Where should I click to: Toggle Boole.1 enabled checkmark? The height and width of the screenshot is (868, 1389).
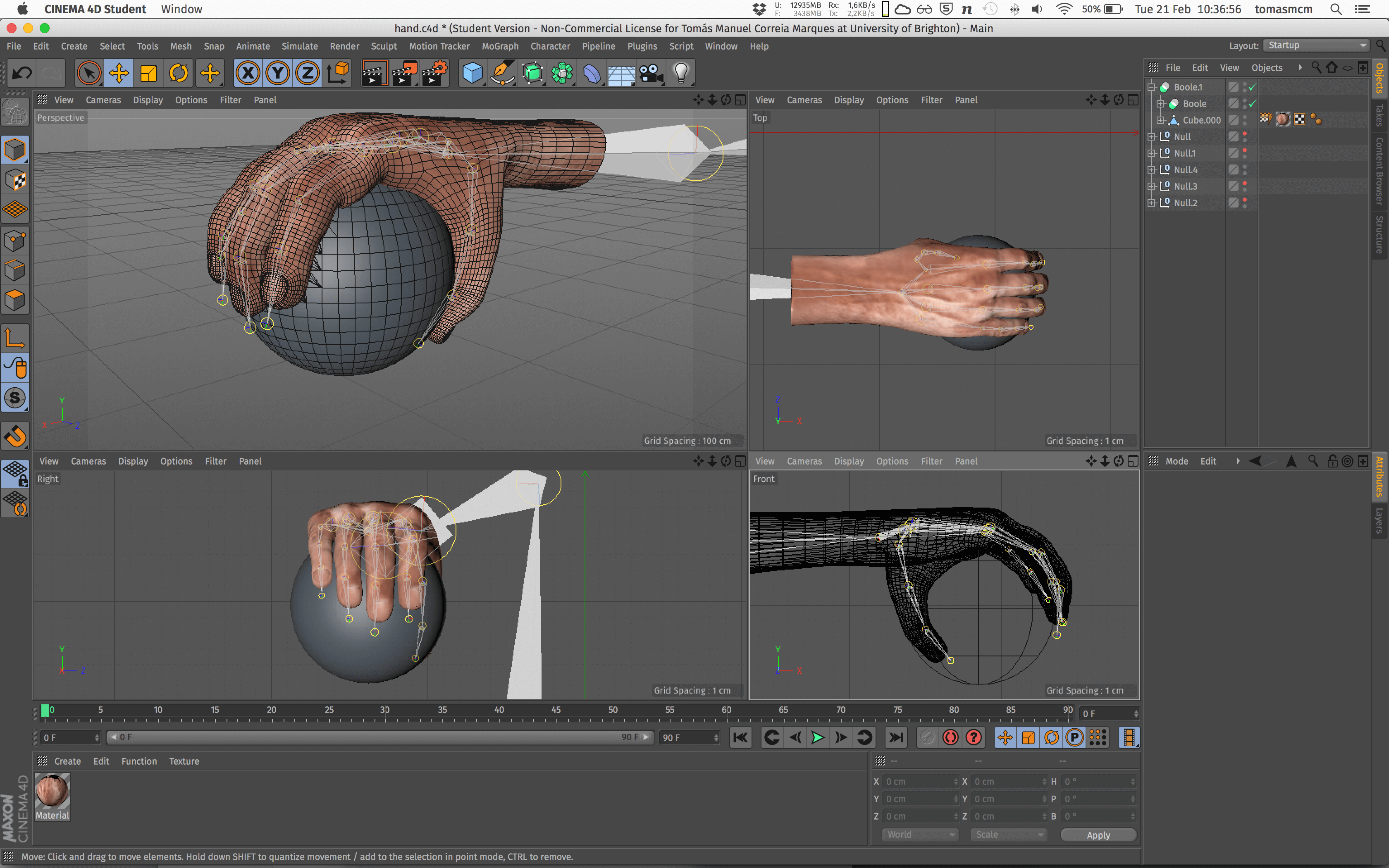(x=1253, y=87)
